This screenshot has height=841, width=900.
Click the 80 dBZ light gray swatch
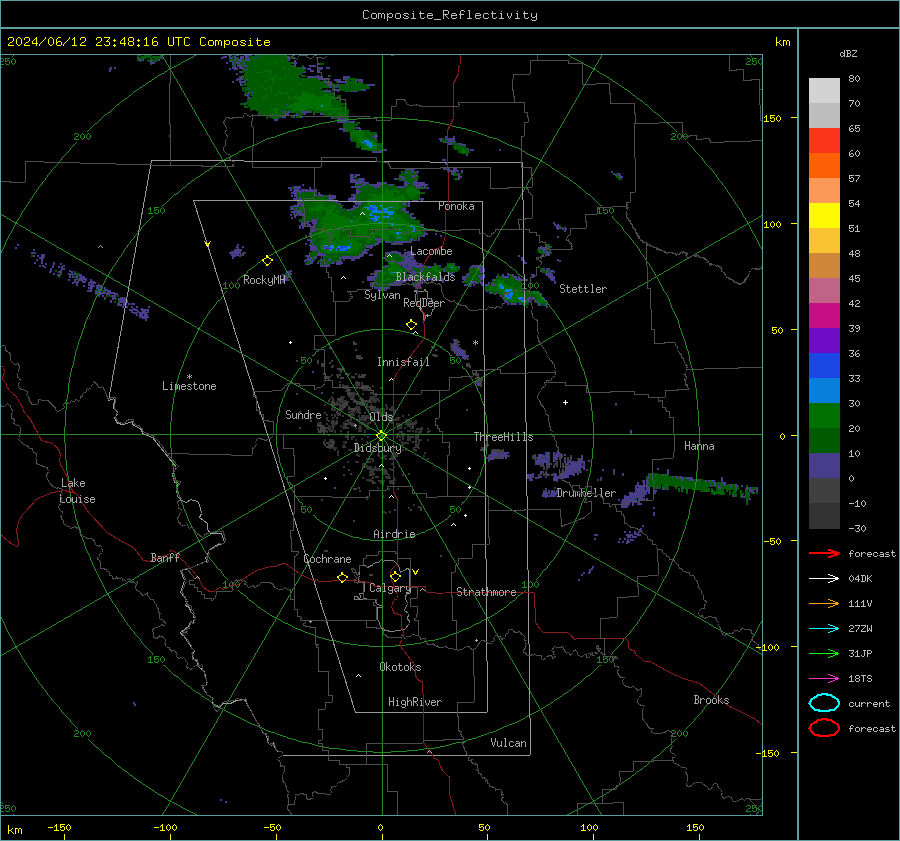click(824, 91)
